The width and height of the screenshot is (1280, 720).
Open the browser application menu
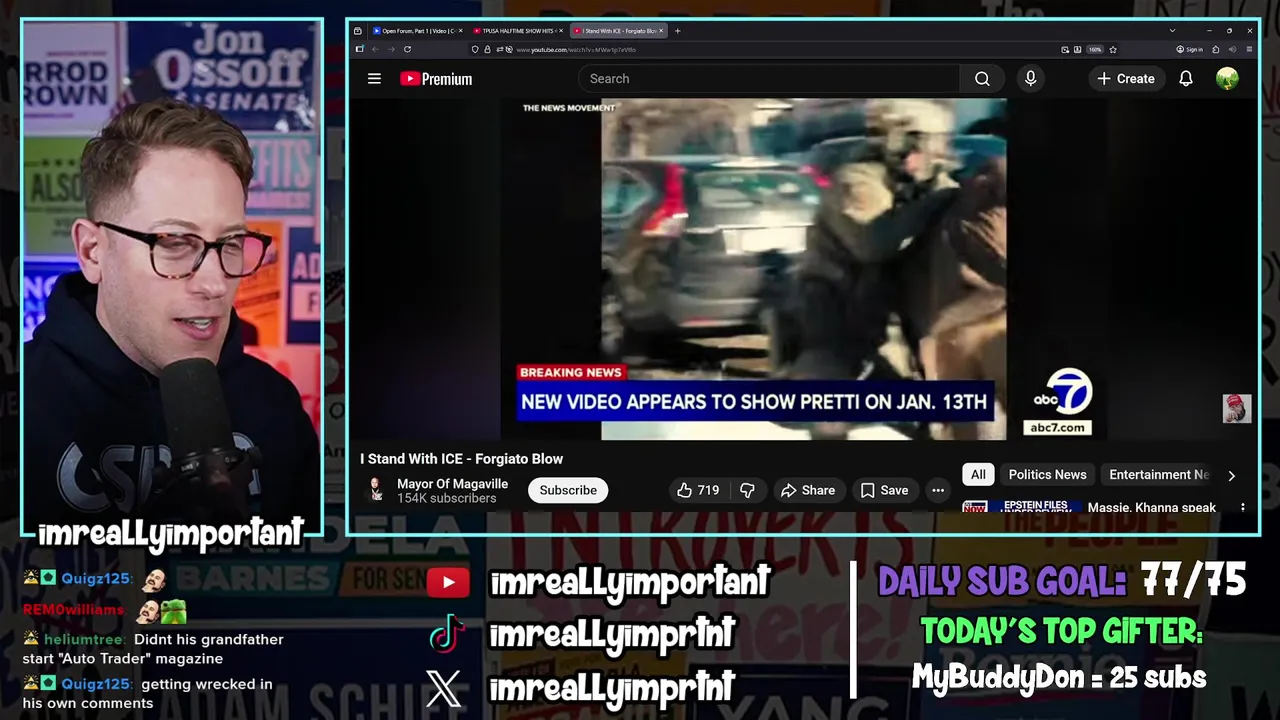coord(1249,49)
